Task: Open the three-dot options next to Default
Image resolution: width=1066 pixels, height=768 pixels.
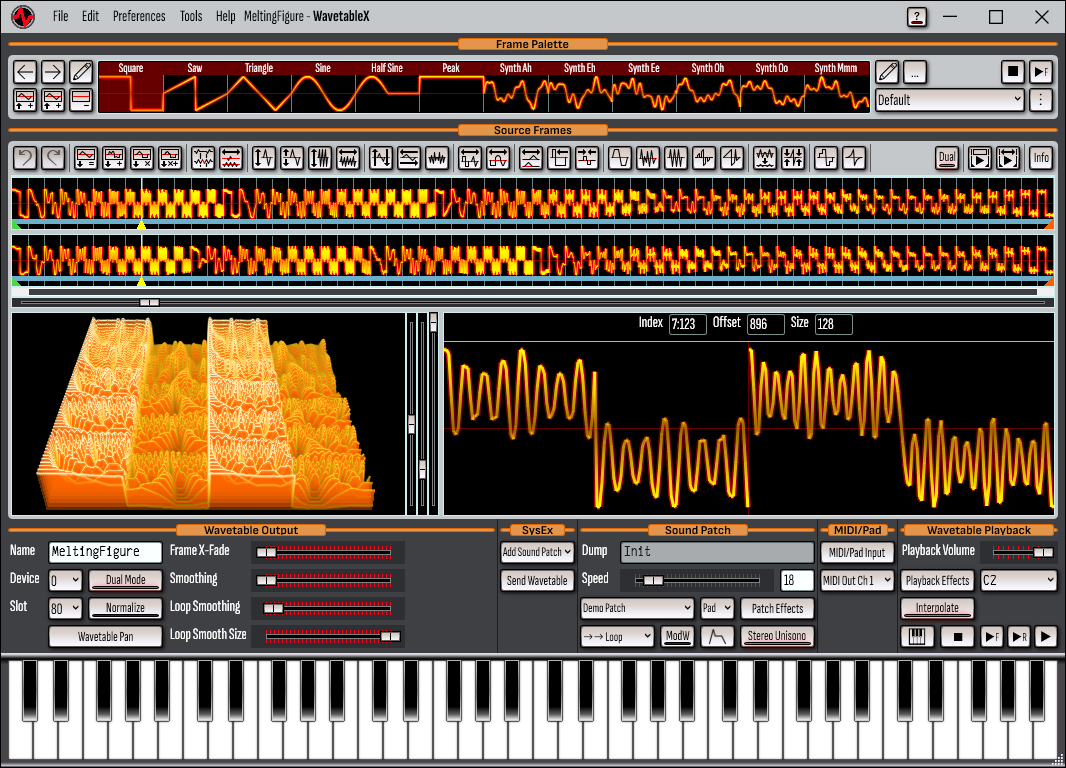Action: point(1040,100)
